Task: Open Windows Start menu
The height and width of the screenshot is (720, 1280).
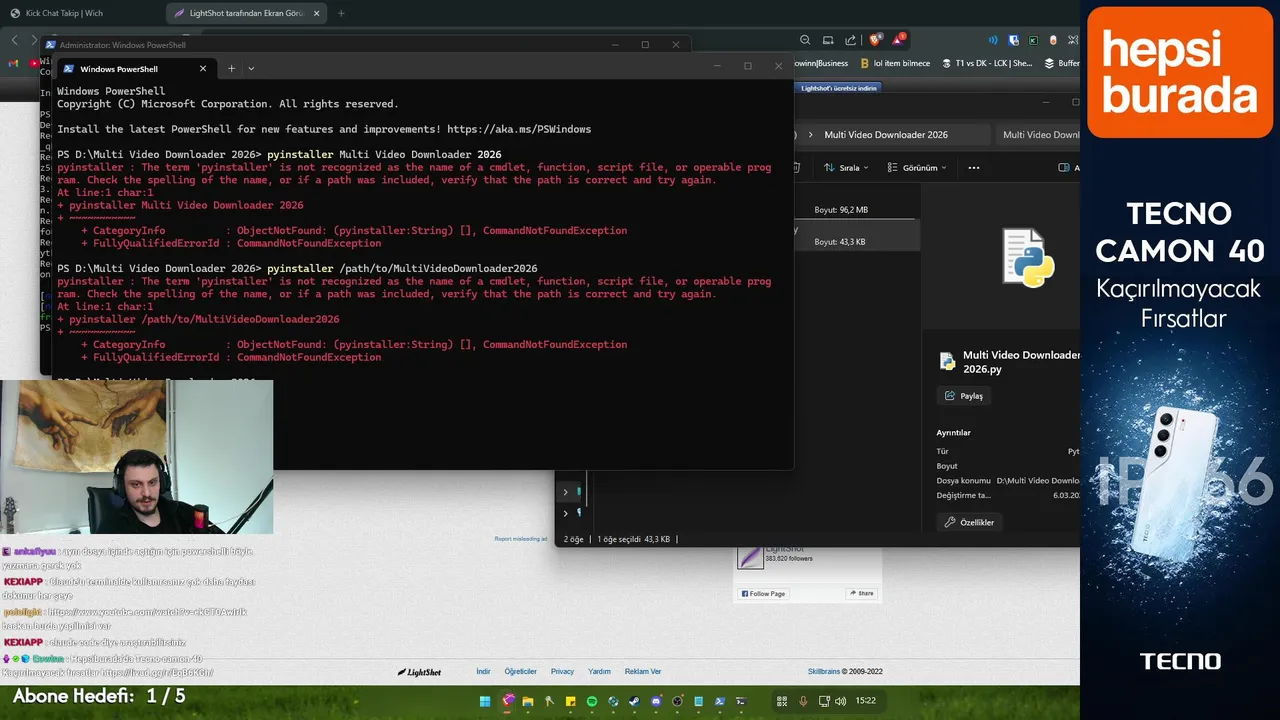Action: [x=485, y=702]
